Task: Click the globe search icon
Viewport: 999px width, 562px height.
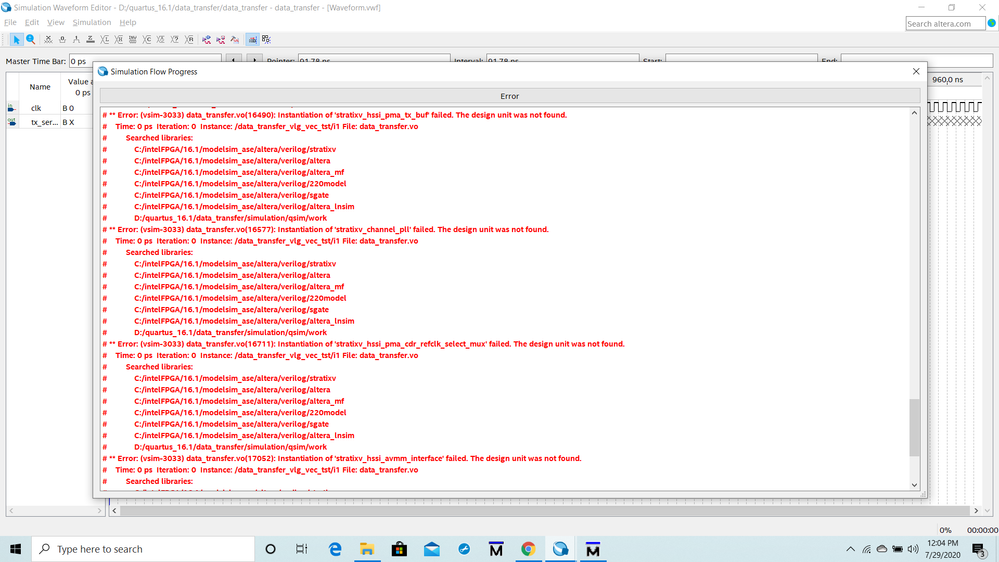Action: pyautogui.click(x=992, y=23)
